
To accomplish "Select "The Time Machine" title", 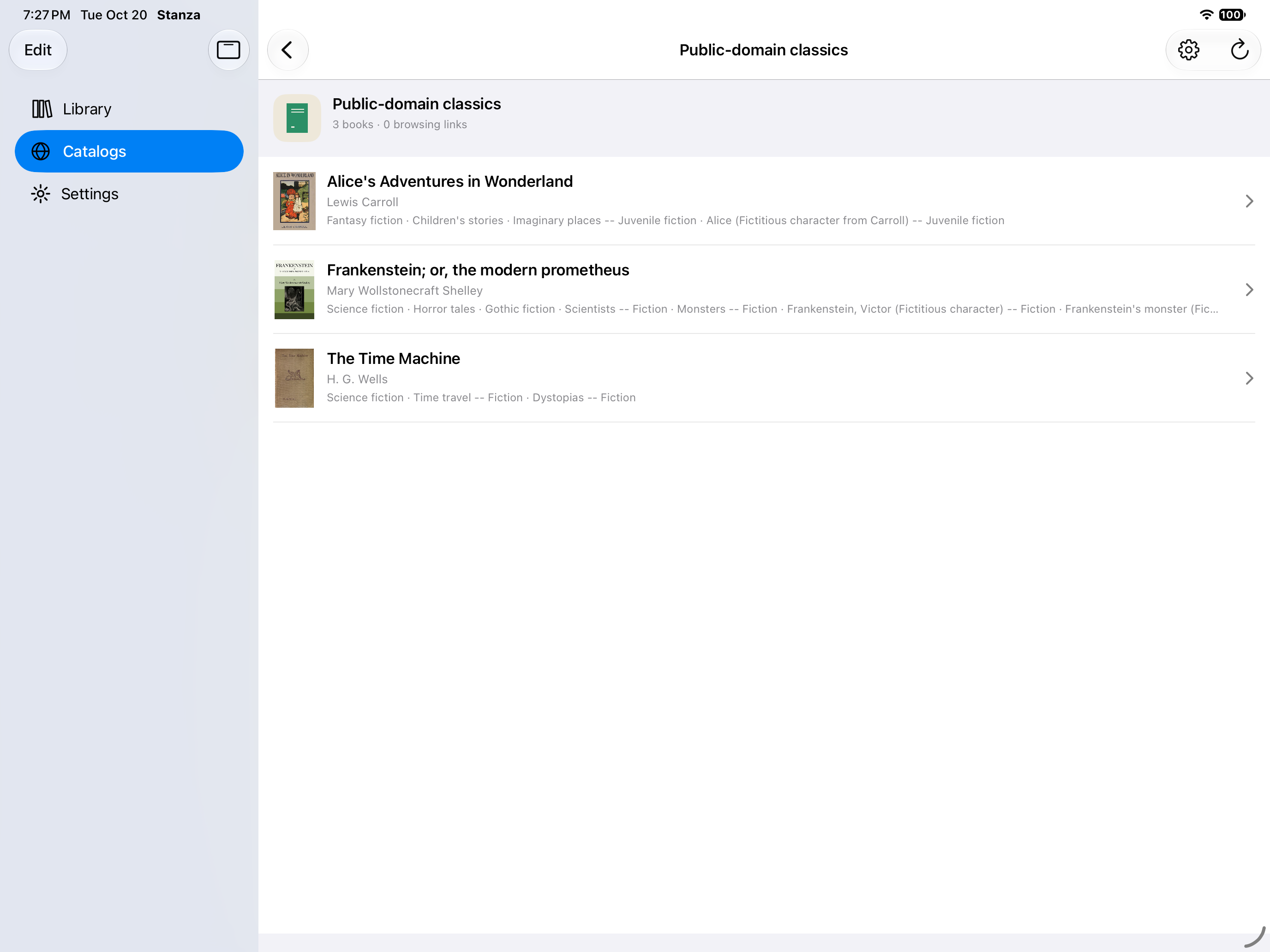I will [x=393, y=359].
